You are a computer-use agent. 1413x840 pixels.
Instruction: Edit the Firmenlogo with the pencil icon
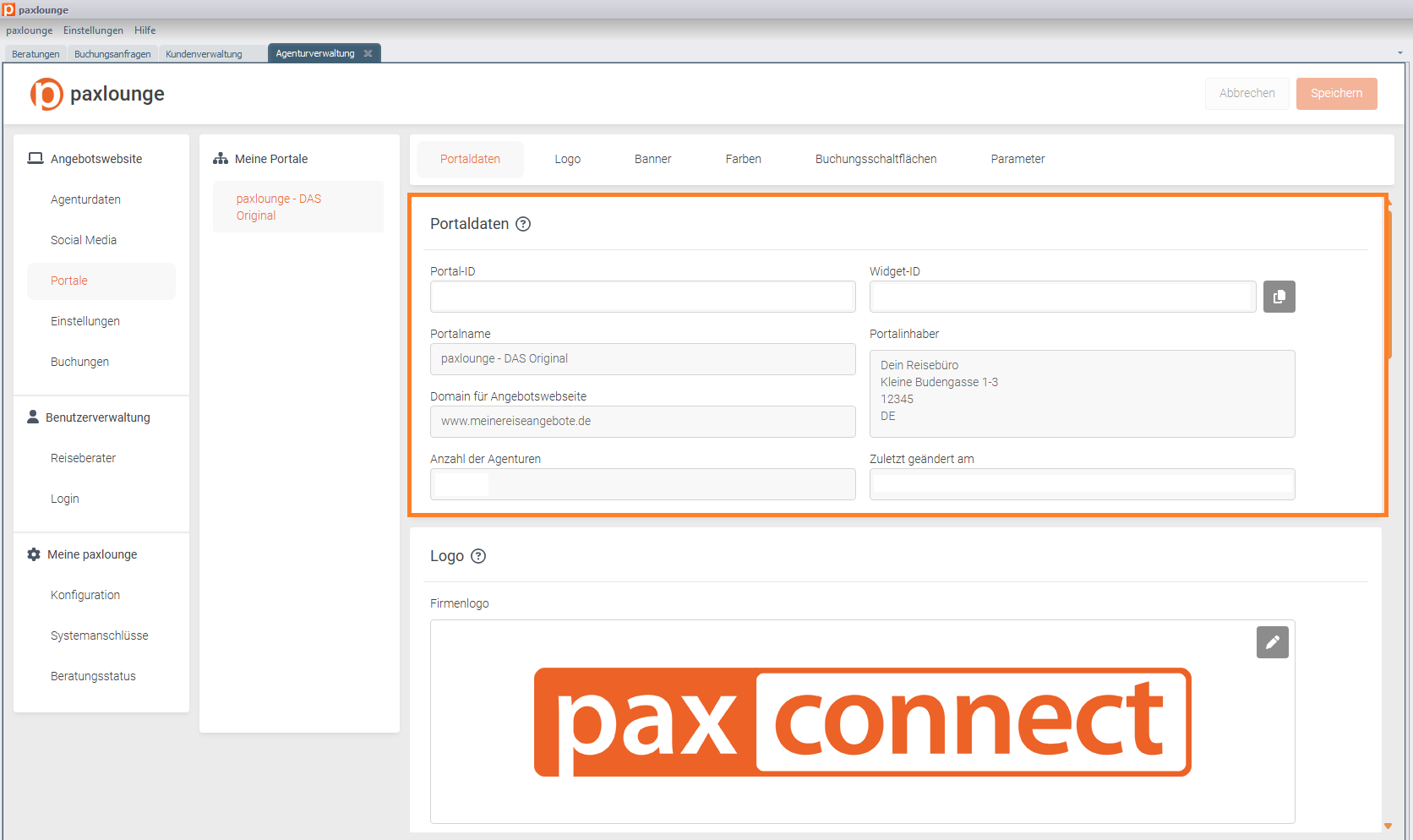click(1273, 642)
